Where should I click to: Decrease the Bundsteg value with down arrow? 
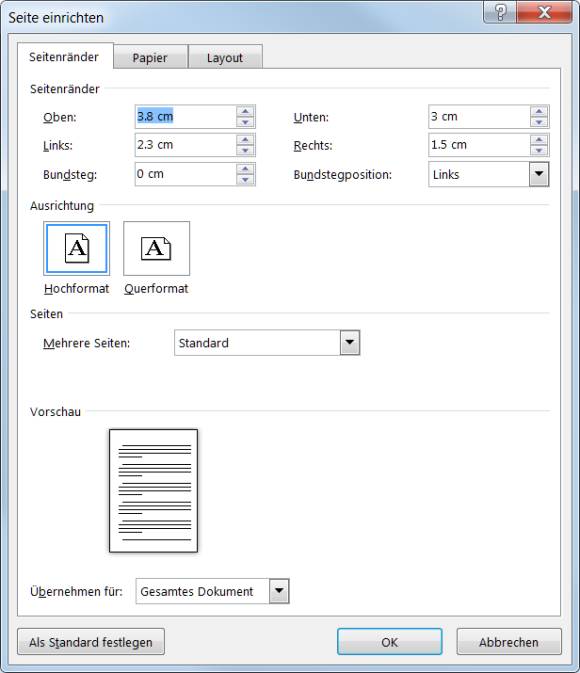245,179
